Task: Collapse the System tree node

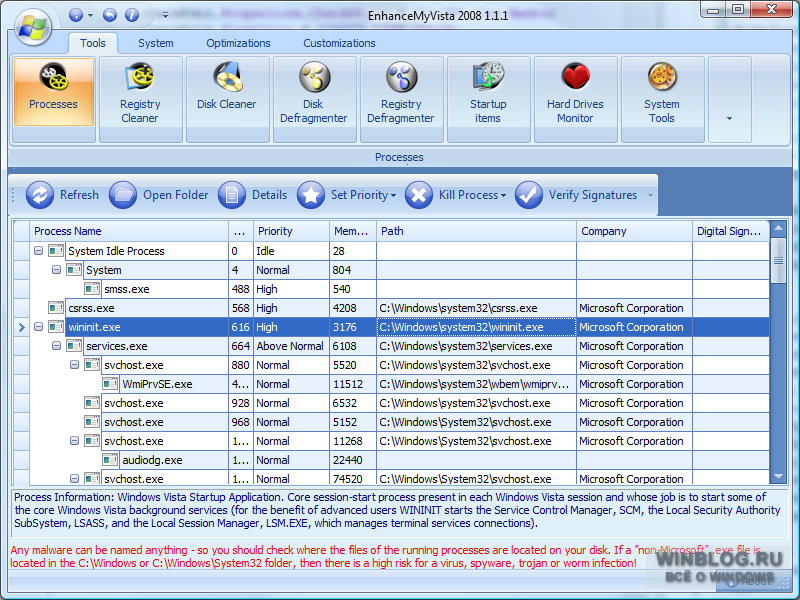Action: [56, 269]
